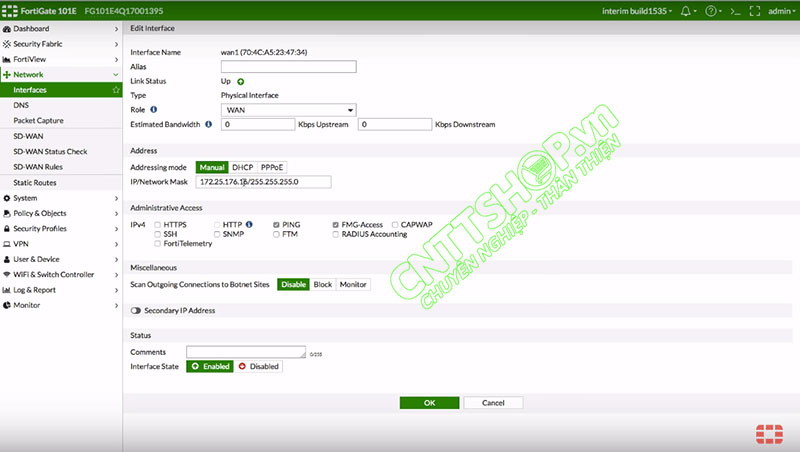Screen dimensions: 800x452
Task: Enable FTM access checkbox
Action: tap(276, 234)
